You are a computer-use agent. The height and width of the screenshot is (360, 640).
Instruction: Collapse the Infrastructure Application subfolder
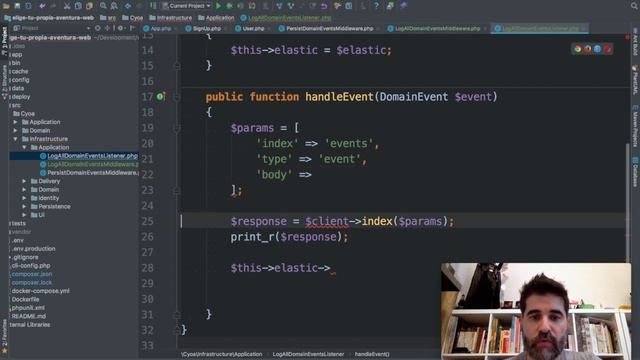click(x=24, y=147)
